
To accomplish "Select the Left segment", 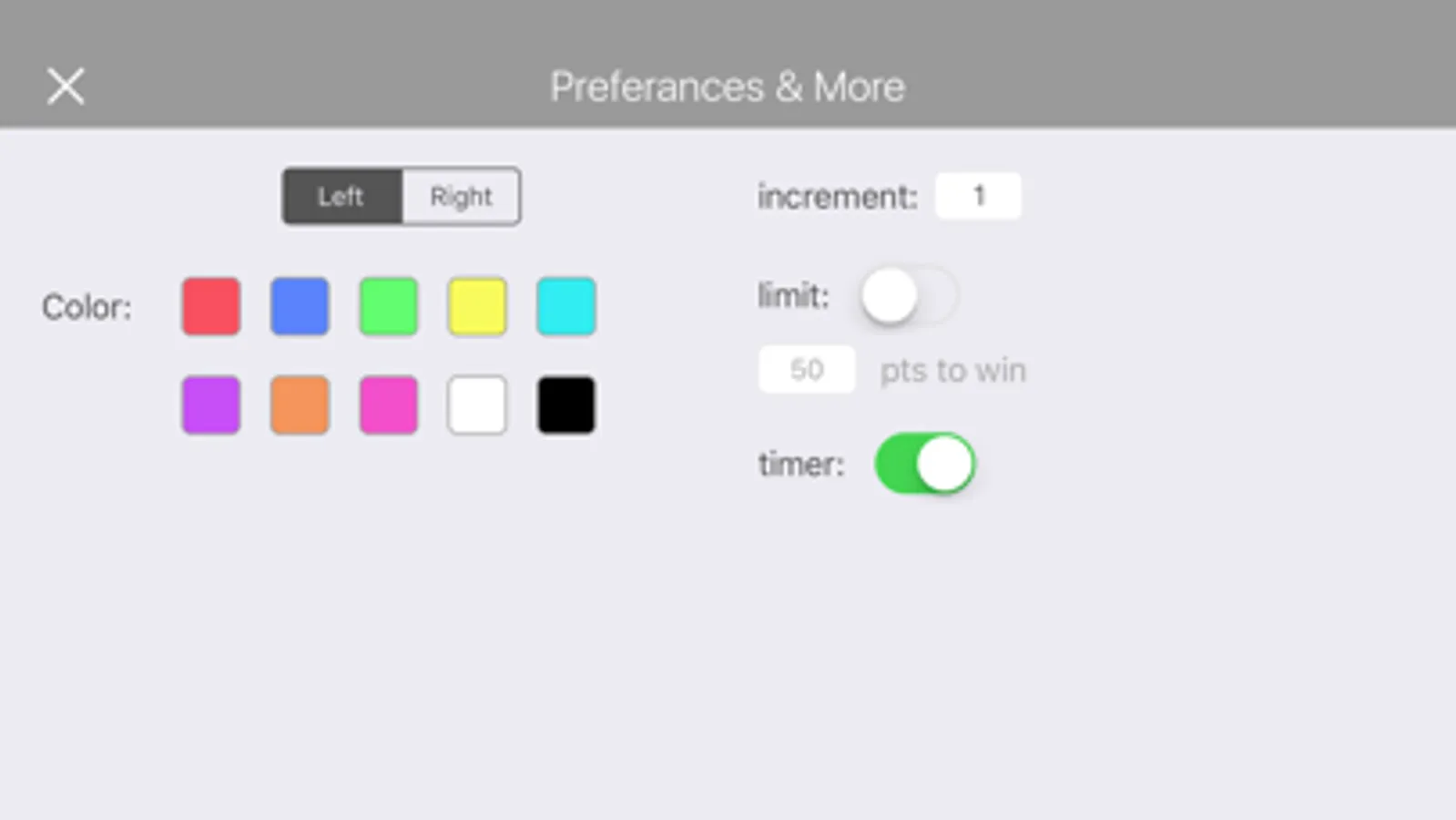I will click(x=342, y=196).
